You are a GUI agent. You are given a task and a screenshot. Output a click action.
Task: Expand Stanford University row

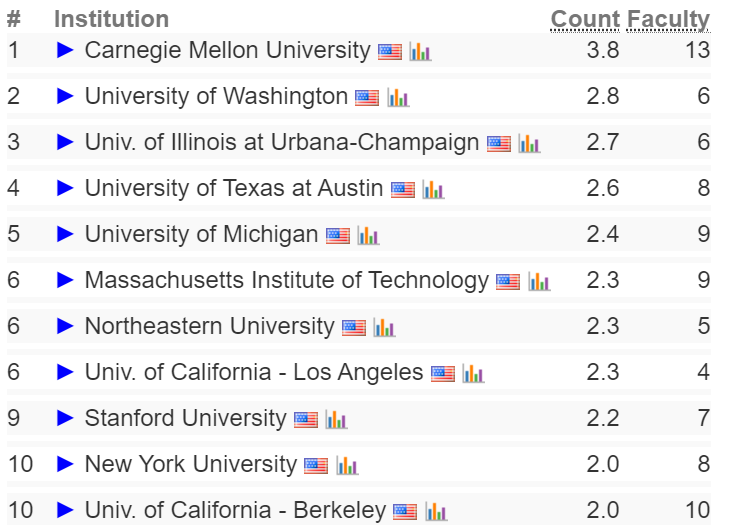coord(65,418)
